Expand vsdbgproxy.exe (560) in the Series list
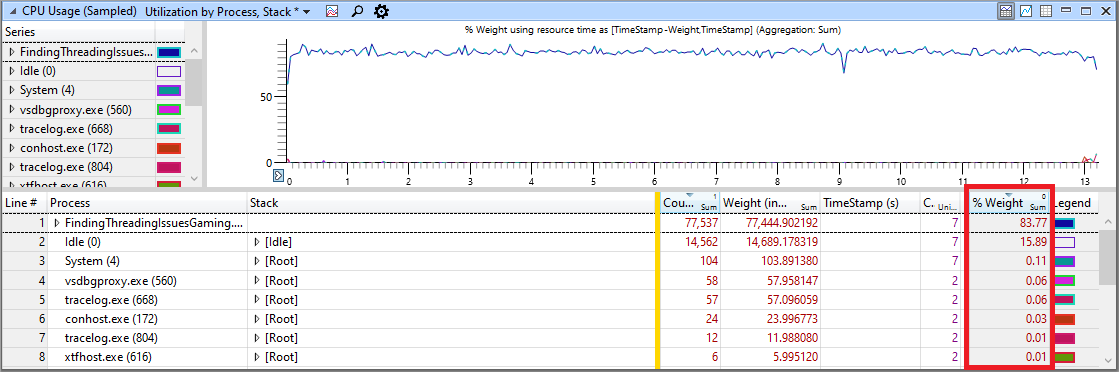 point(11,110)
